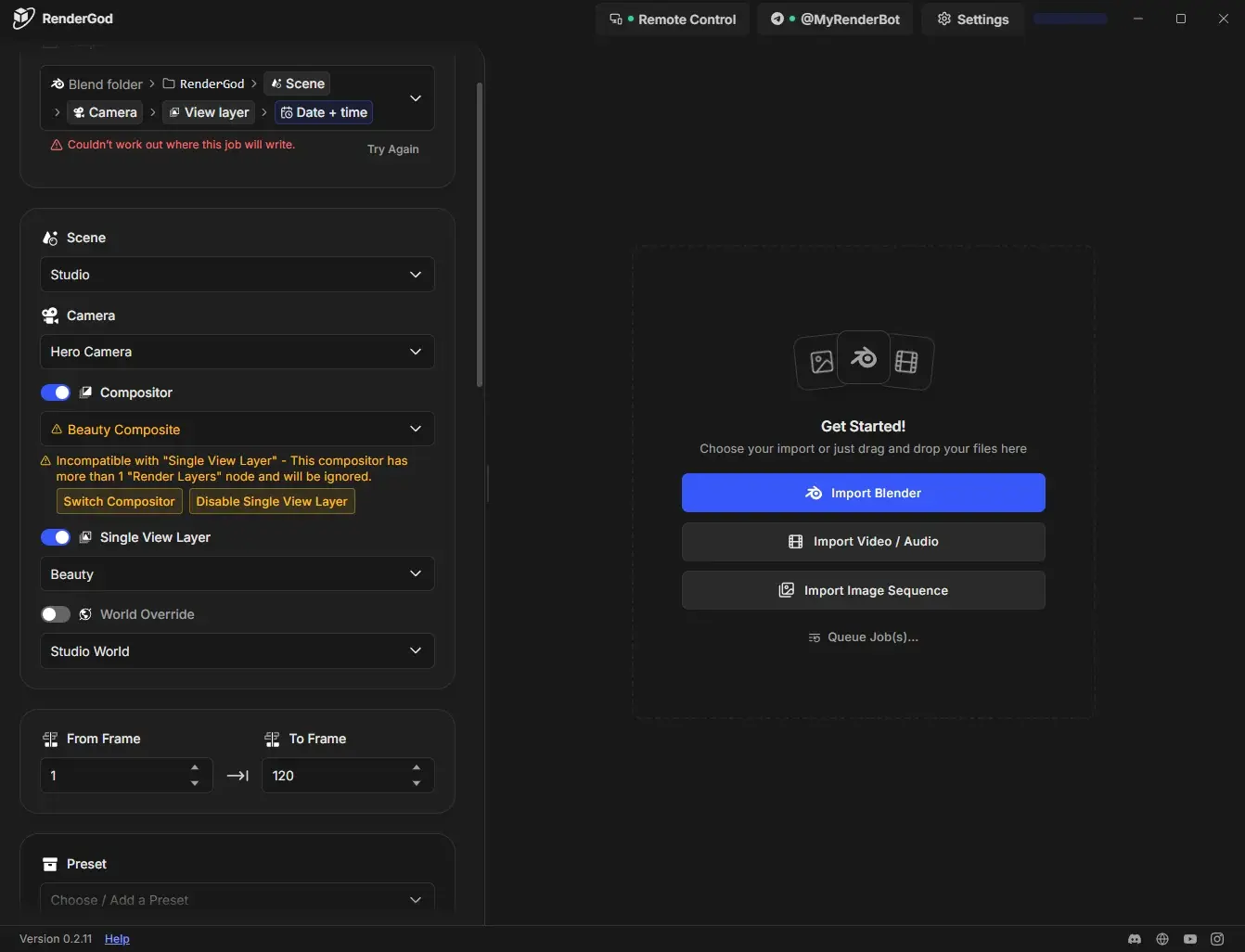The width and height of the screenshot is (1245, 952).
Task: Click the film strip icon in Get Started card
Action: click(906, 362)
